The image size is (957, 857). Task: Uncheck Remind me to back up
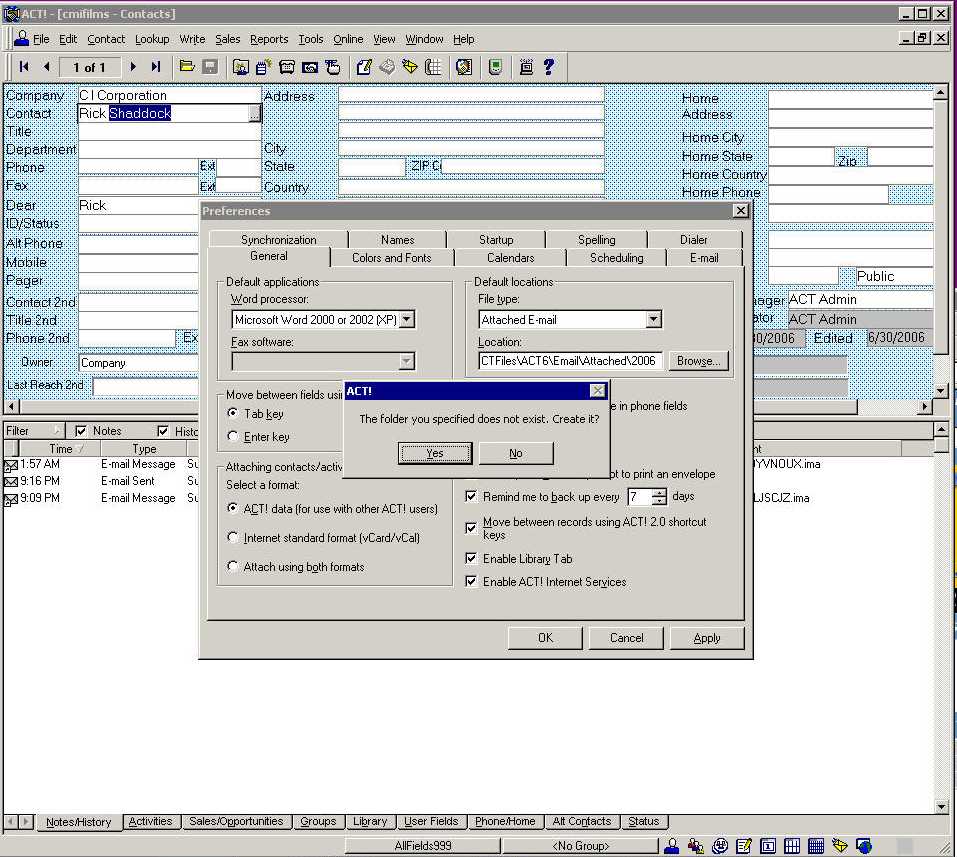[x=471, y=496]
